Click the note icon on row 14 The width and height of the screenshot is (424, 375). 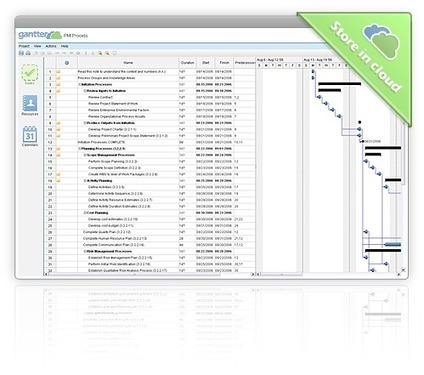click(58, 155)
